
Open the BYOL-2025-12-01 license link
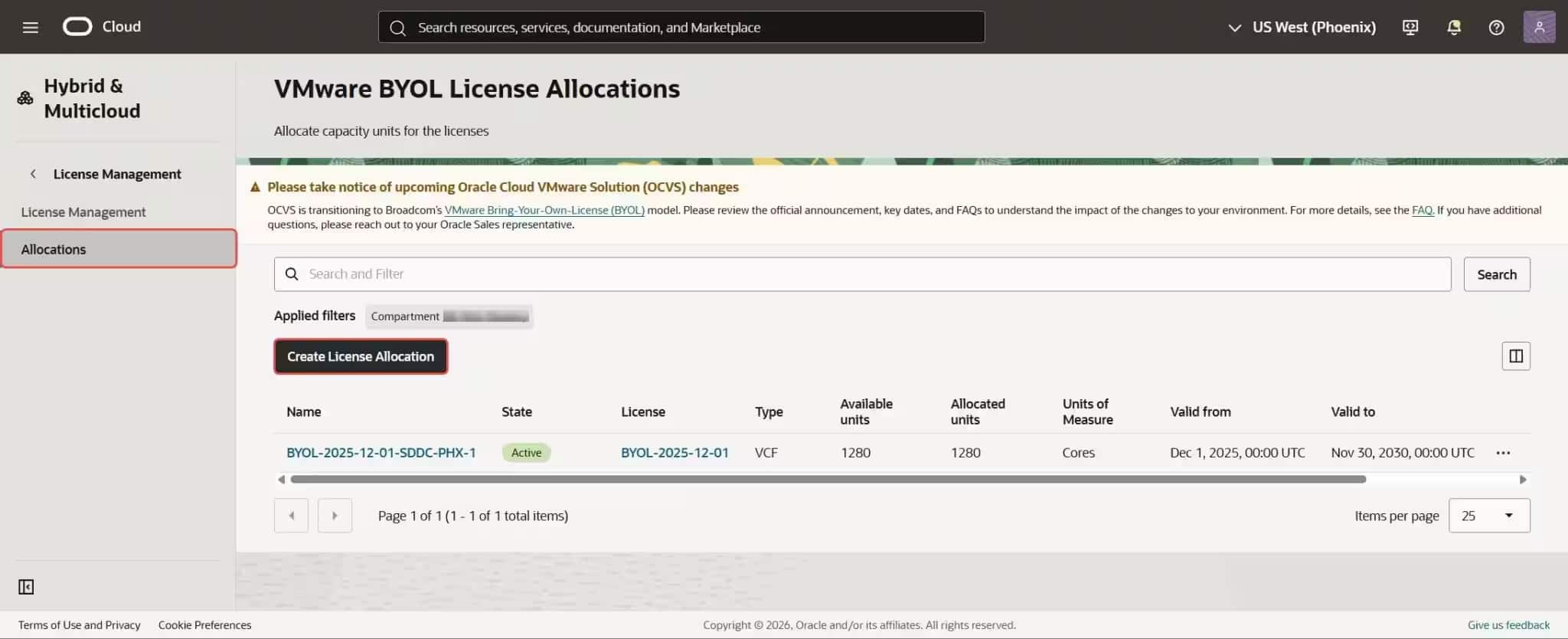(675, 453)
